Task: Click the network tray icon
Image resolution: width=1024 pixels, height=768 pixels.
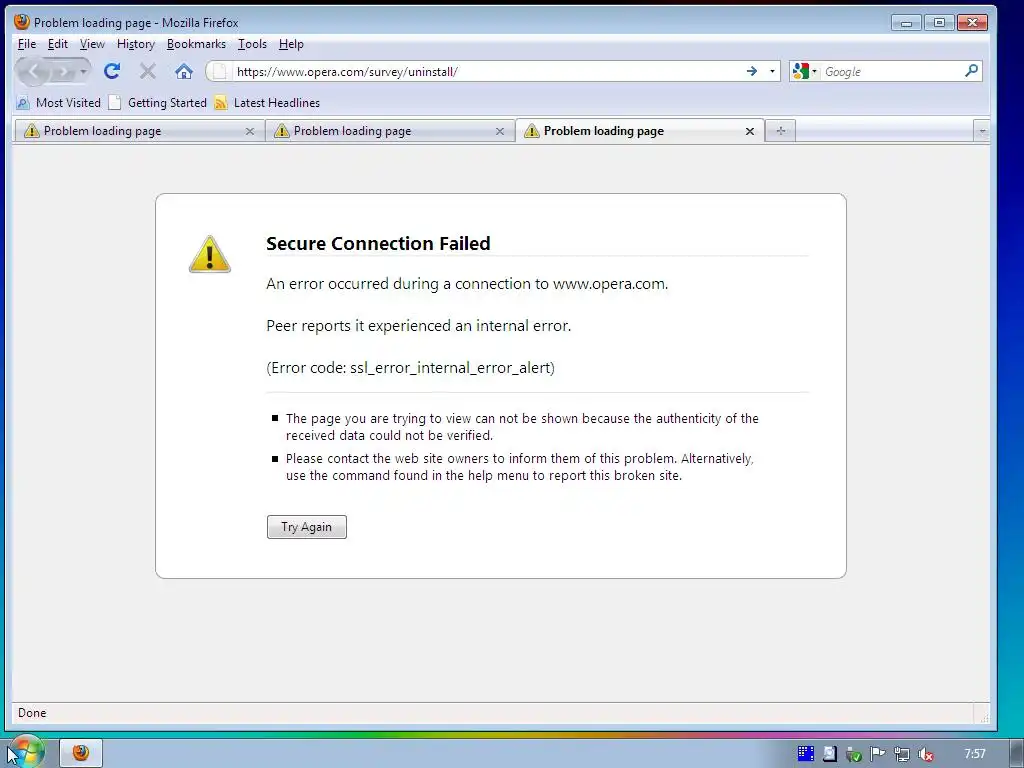Action: [901, 754]
